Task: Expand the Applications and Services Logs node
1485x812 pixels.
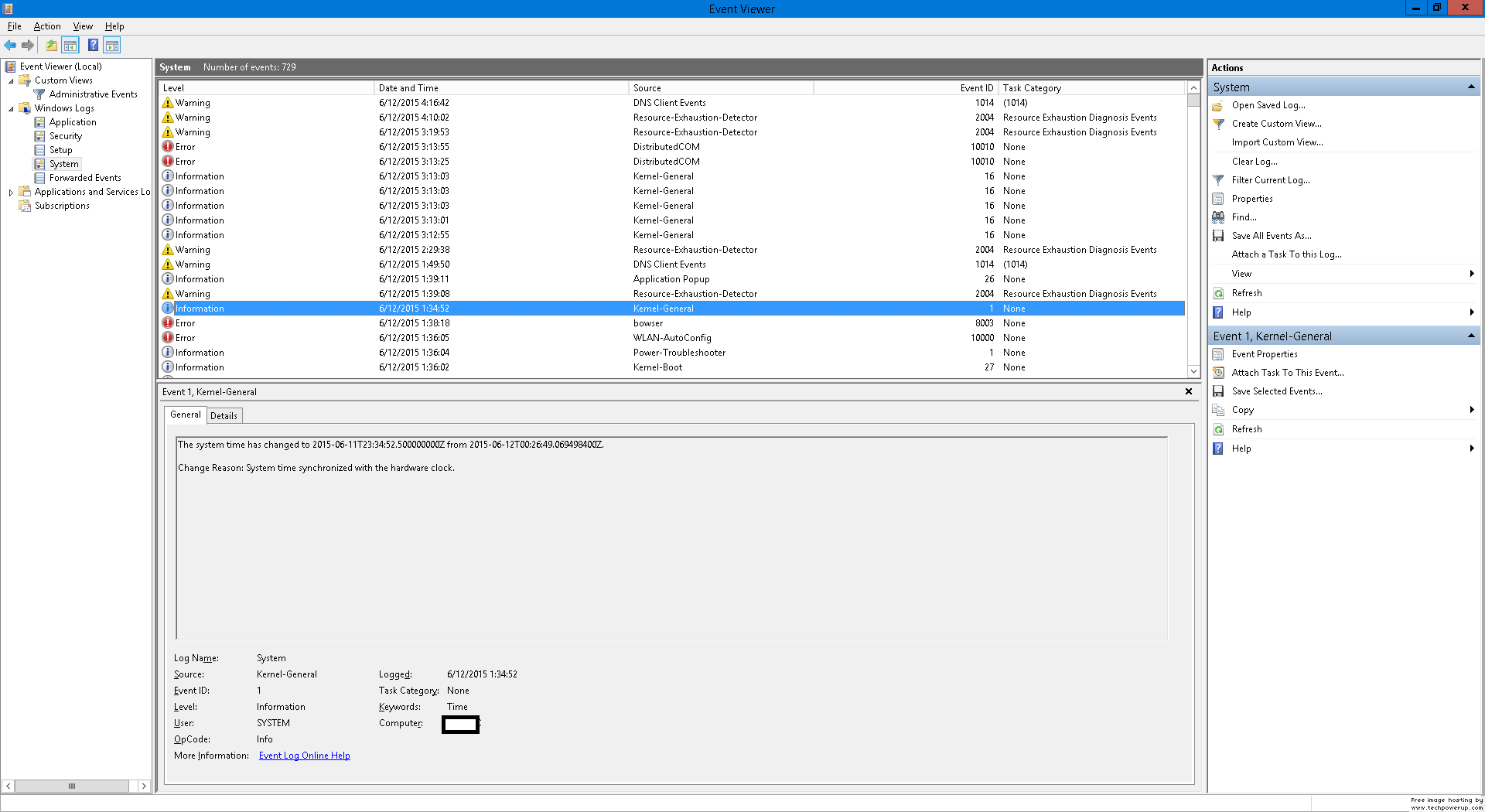Action: click(x=10, y=191)
